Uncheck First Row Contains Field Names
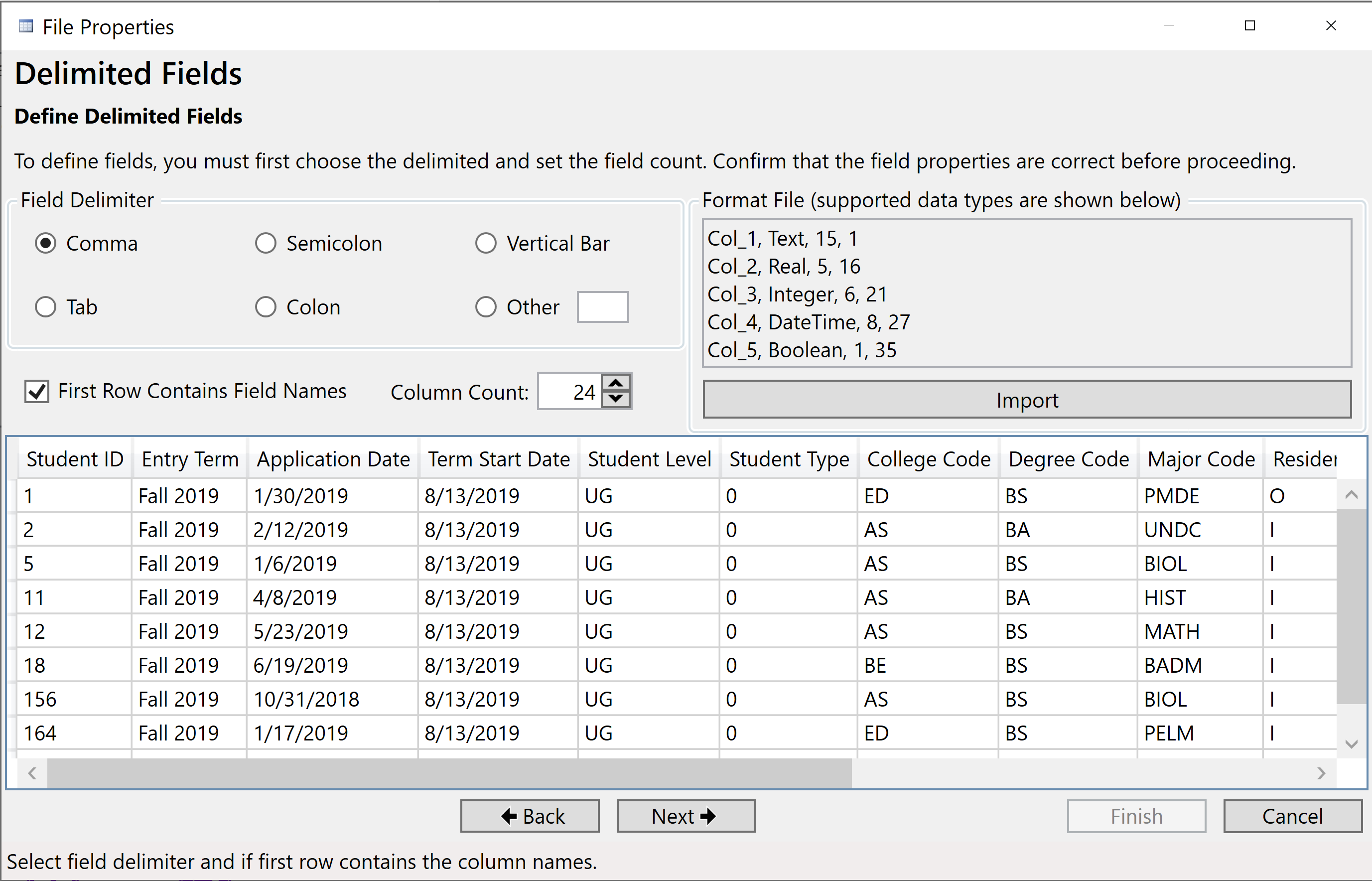 pyautogui.click(x=36, y=391)
